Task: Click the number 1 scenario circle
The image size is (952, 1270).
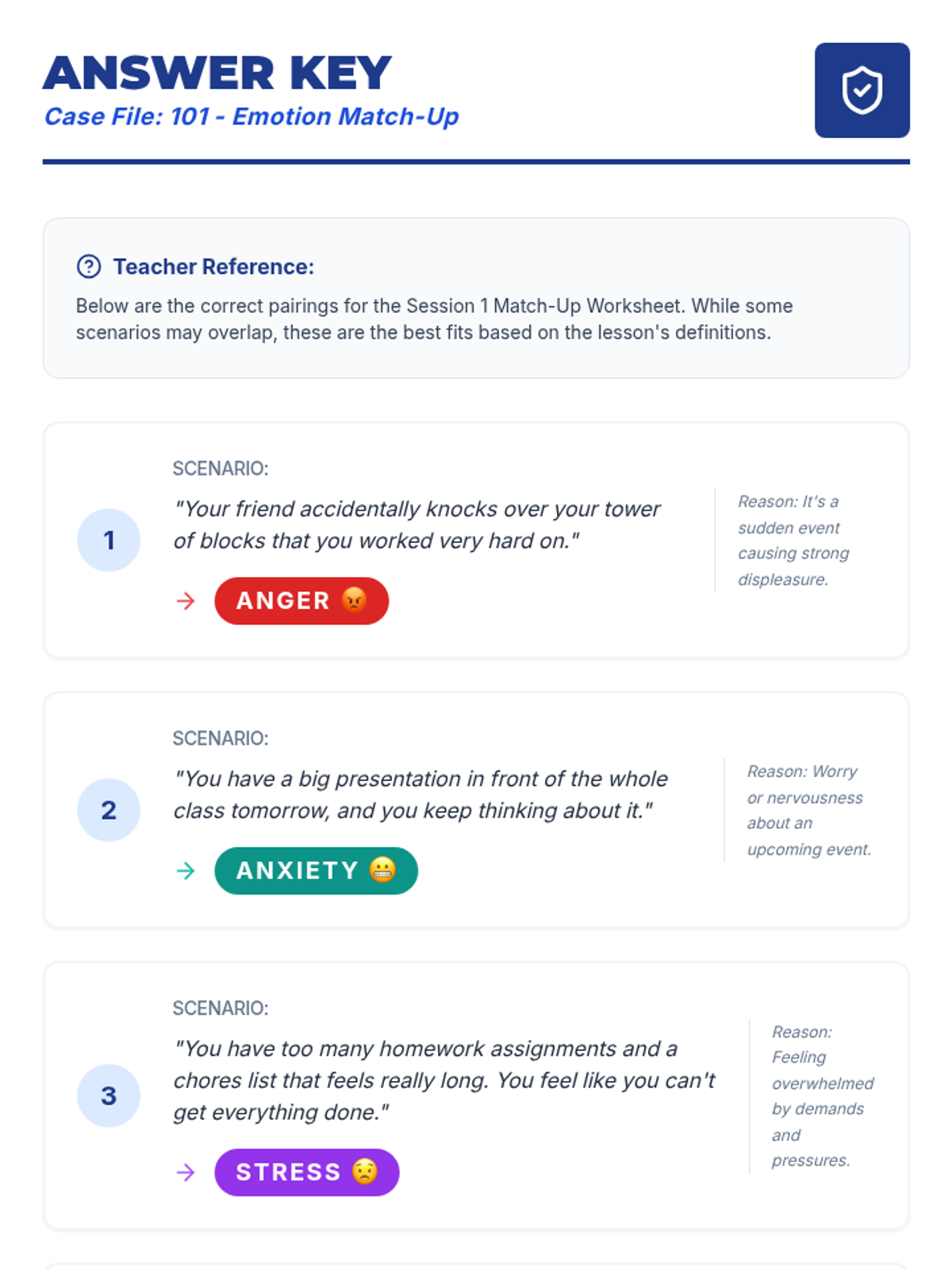Action: click(x=109, y=540)
